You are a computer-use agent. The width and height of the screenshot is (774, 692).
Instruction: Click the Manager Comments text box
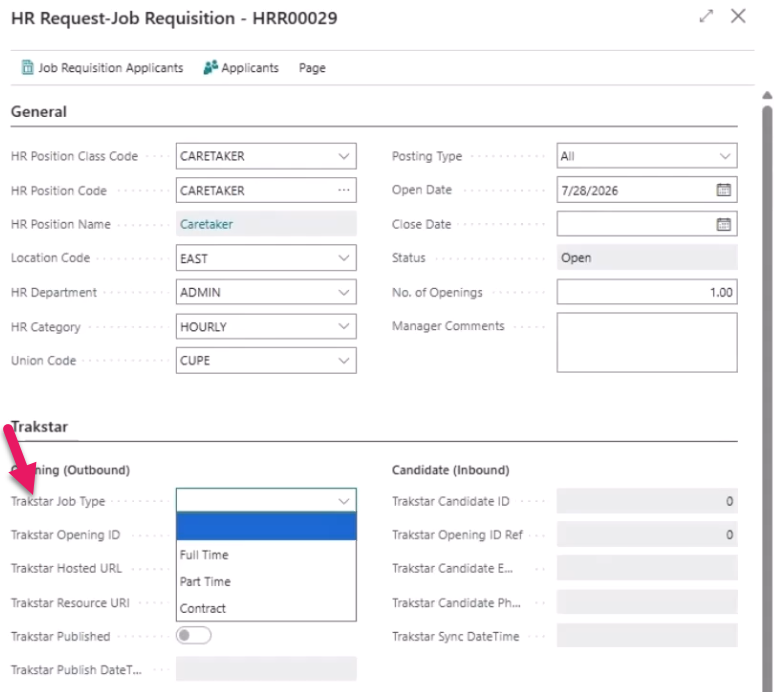(x=647, y=342)
